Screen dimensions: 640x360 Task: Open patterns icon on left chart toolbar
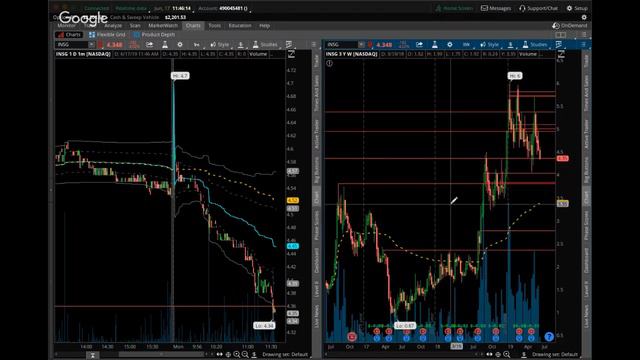(289, 44)
